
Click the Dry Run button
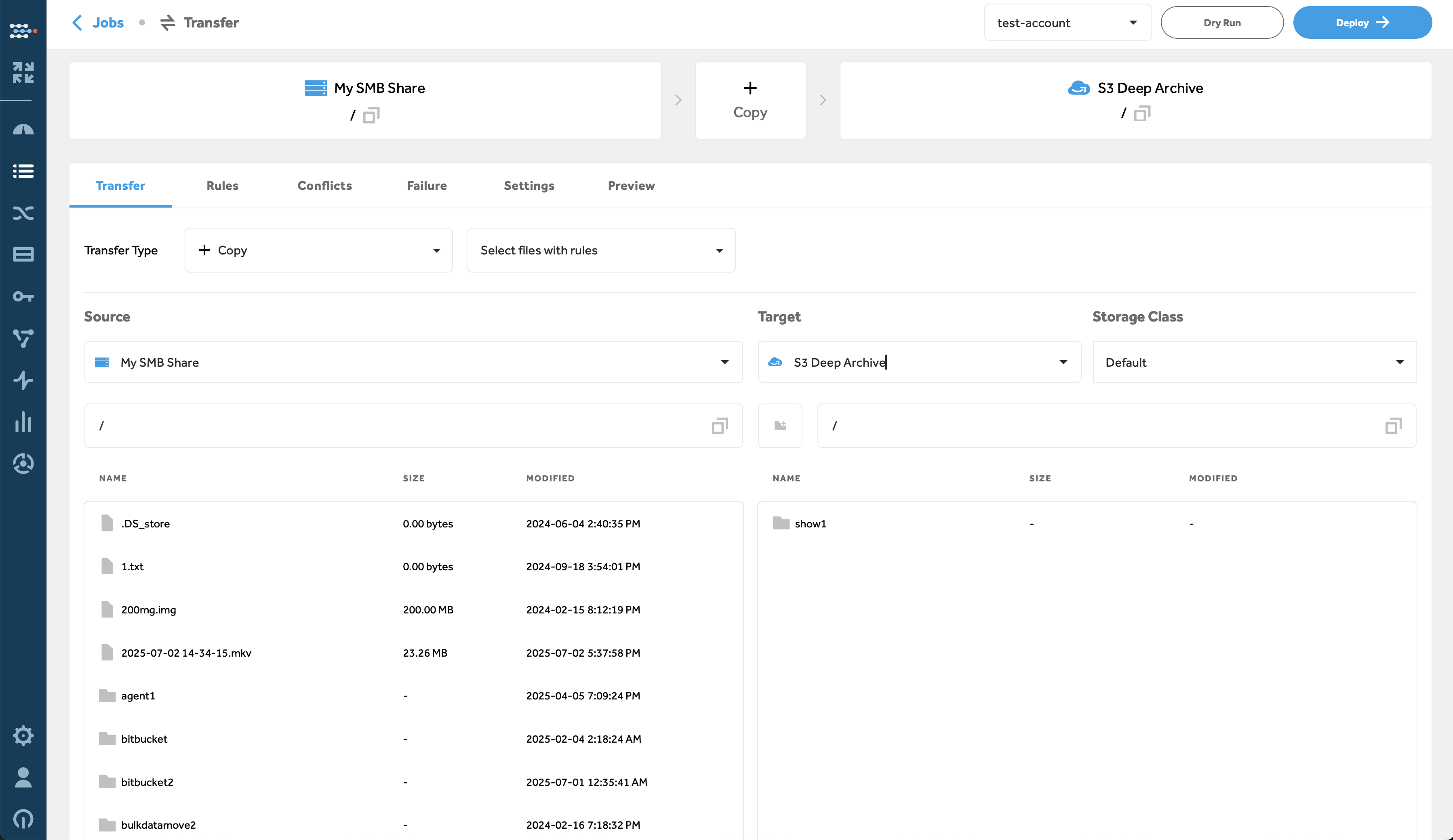1222,23
